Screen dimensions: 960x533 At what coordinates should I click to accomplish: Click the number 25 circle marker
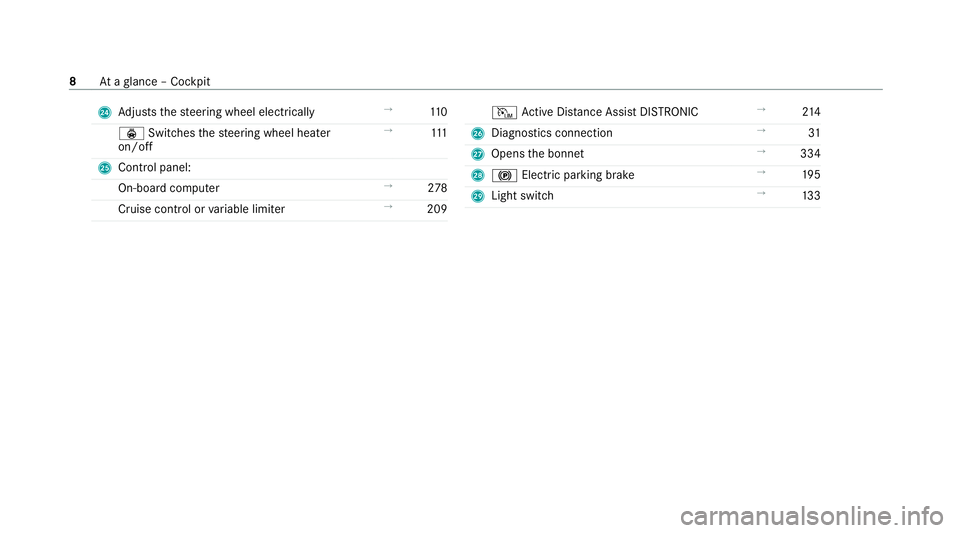click(x=105, y=168)
